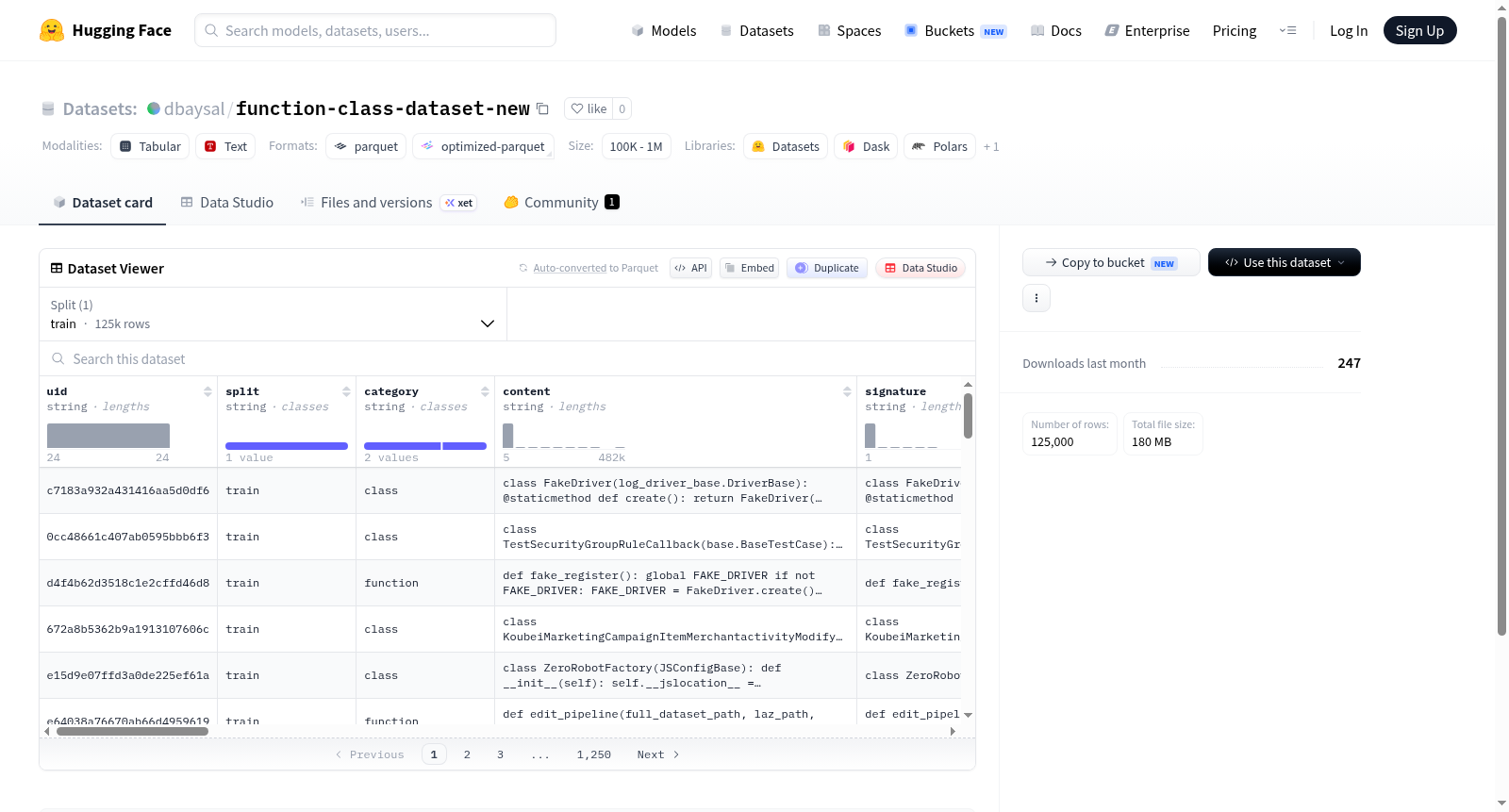Select the Polars library tag
The width and height of the screenshot is (1509, 812).
pyautogui.click(x=939, y=146)
